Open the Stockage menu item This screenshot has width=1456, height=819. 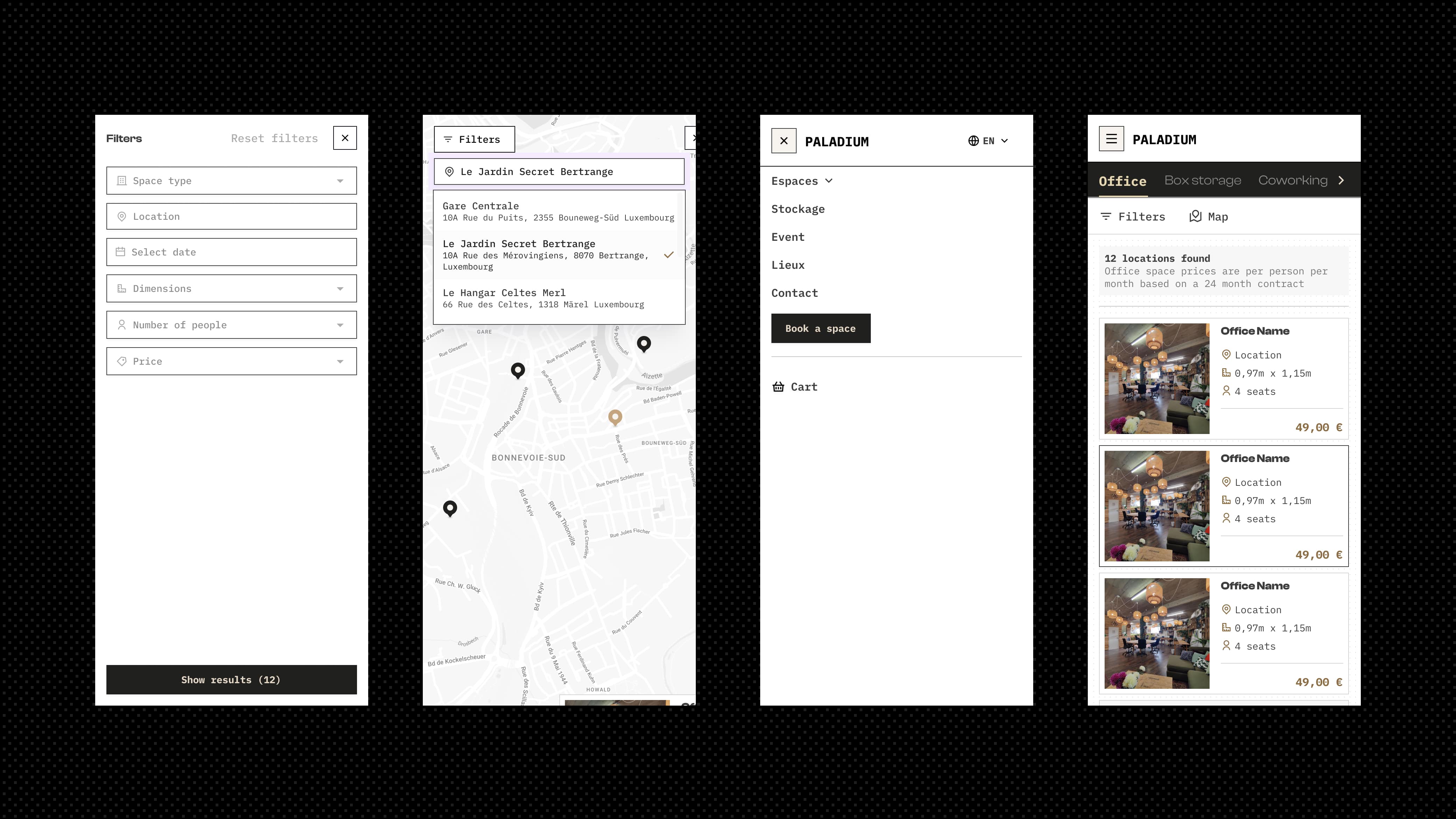(x=798, y=209)
